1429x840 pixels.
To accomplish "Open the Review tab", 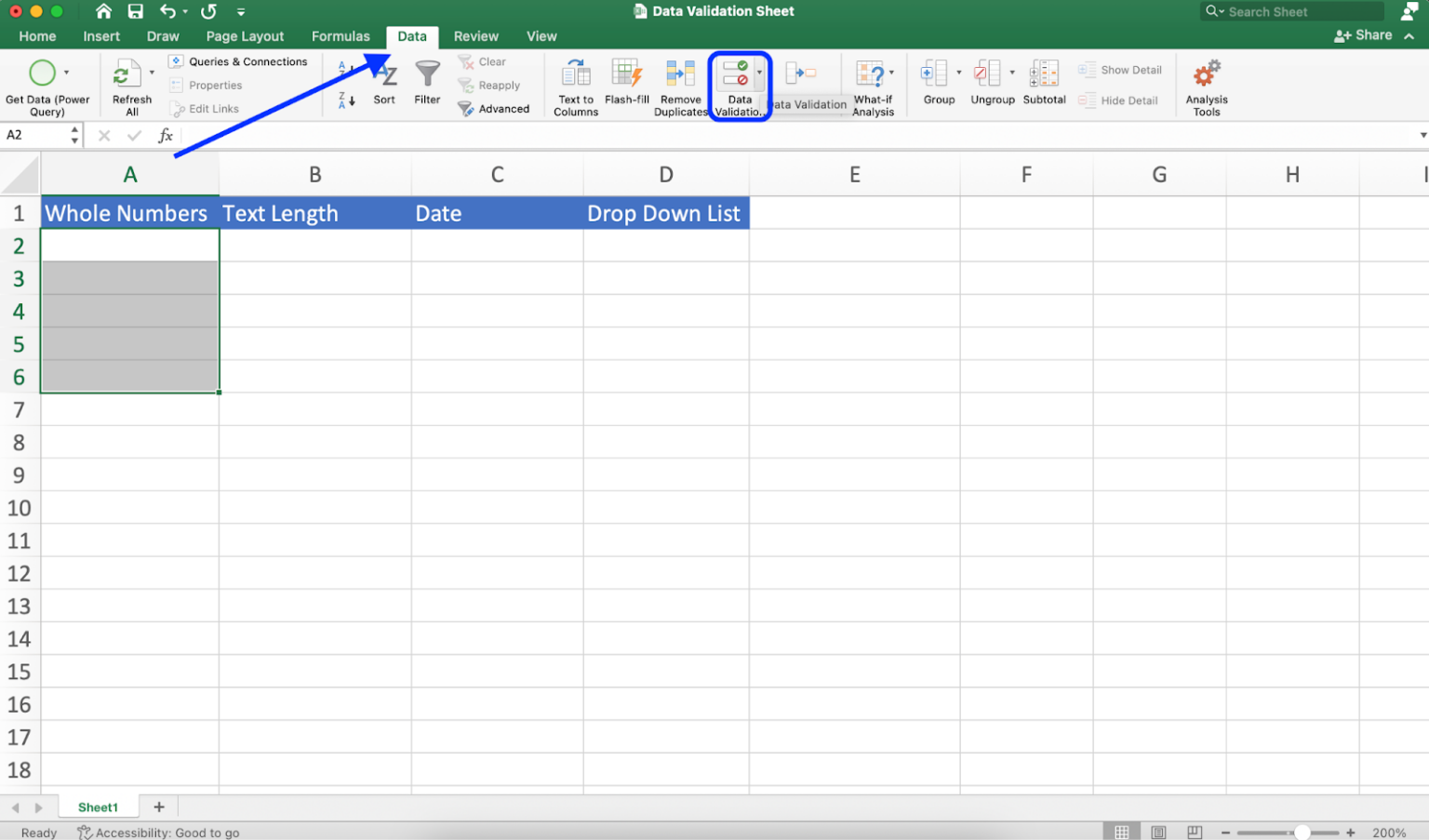I will 475,36.
